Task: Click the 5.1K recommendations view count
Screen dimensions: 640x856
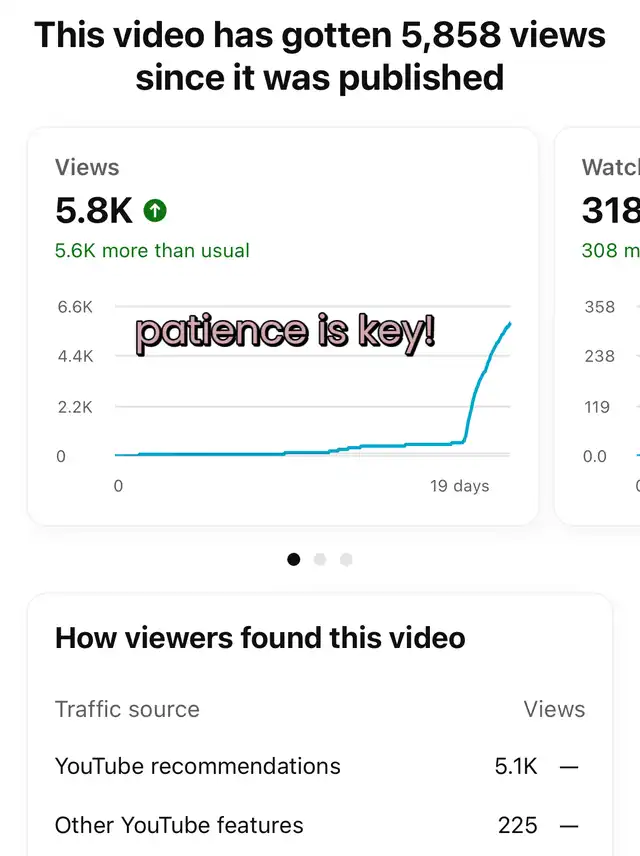Action: pos(516,766)
